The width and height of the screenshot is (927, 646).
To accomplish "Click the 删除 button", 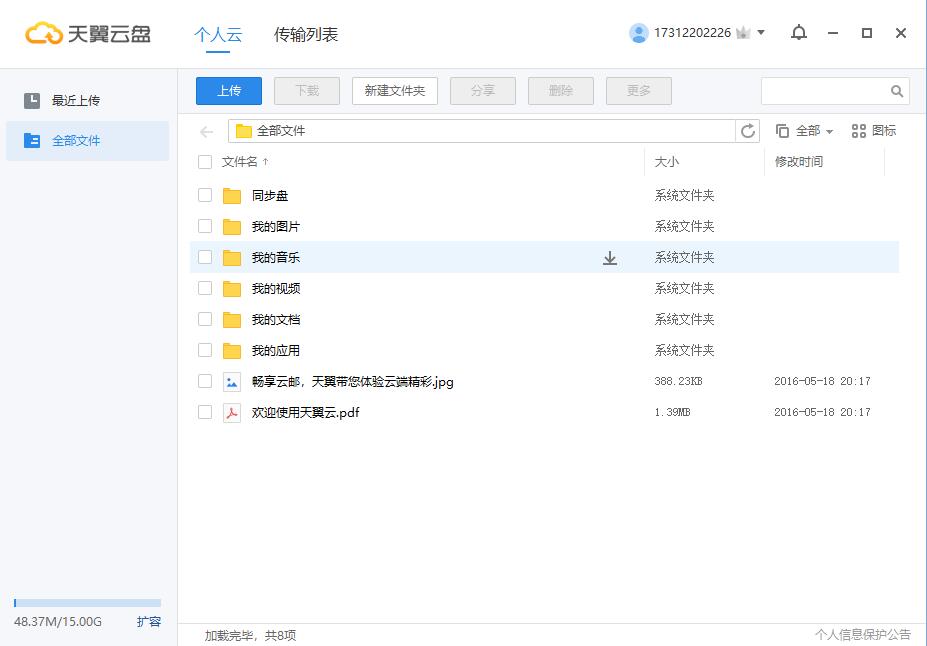I will click(561, 91).
